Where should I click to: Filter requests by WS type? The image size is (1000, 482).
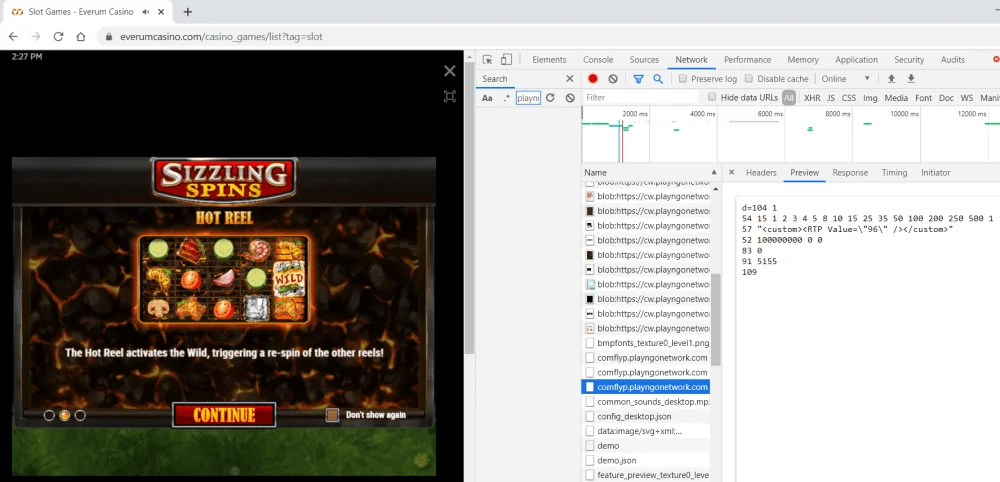coord(967,98)
